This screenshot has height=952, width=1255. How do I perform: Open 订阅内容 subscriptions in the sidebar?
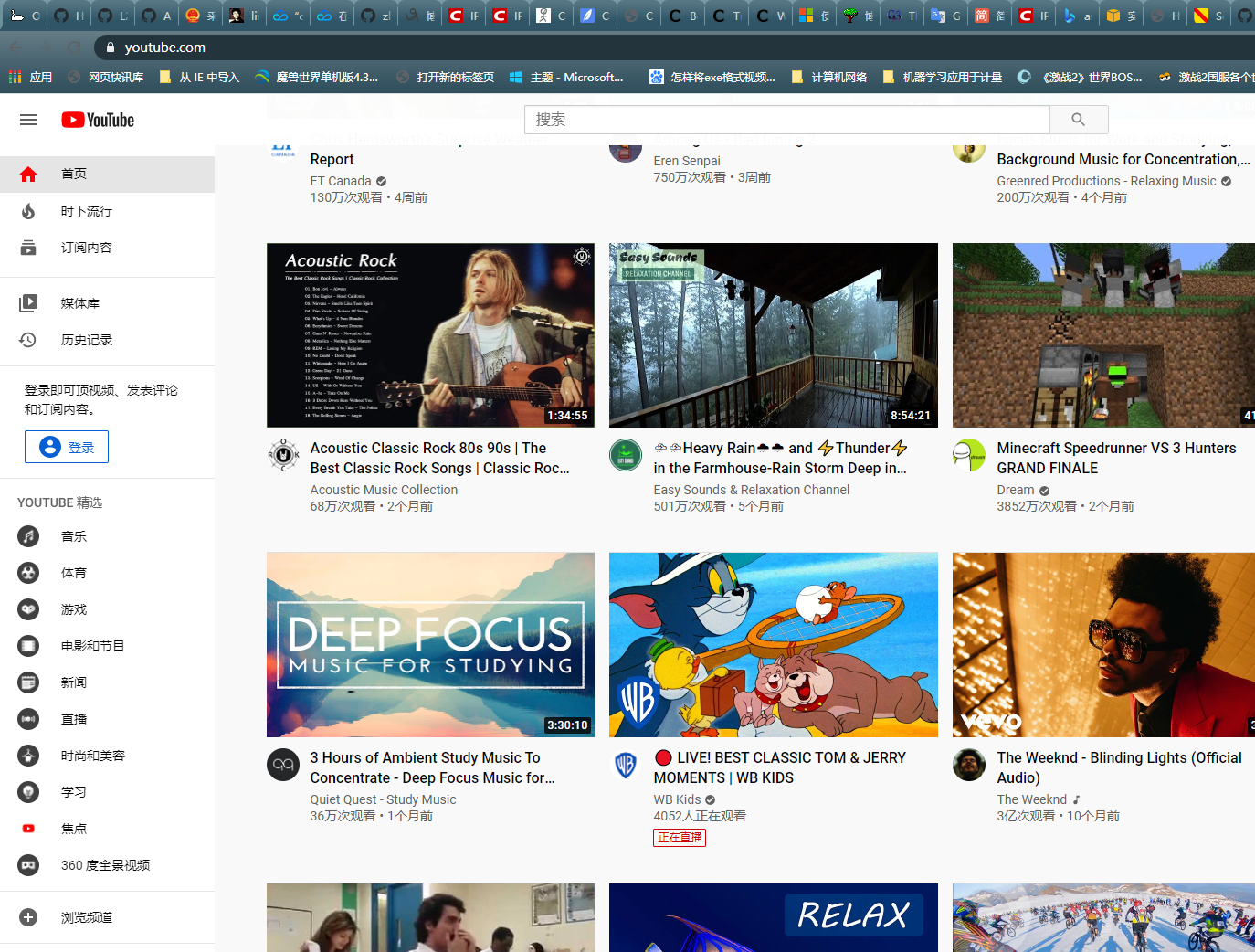coord(107,248)
